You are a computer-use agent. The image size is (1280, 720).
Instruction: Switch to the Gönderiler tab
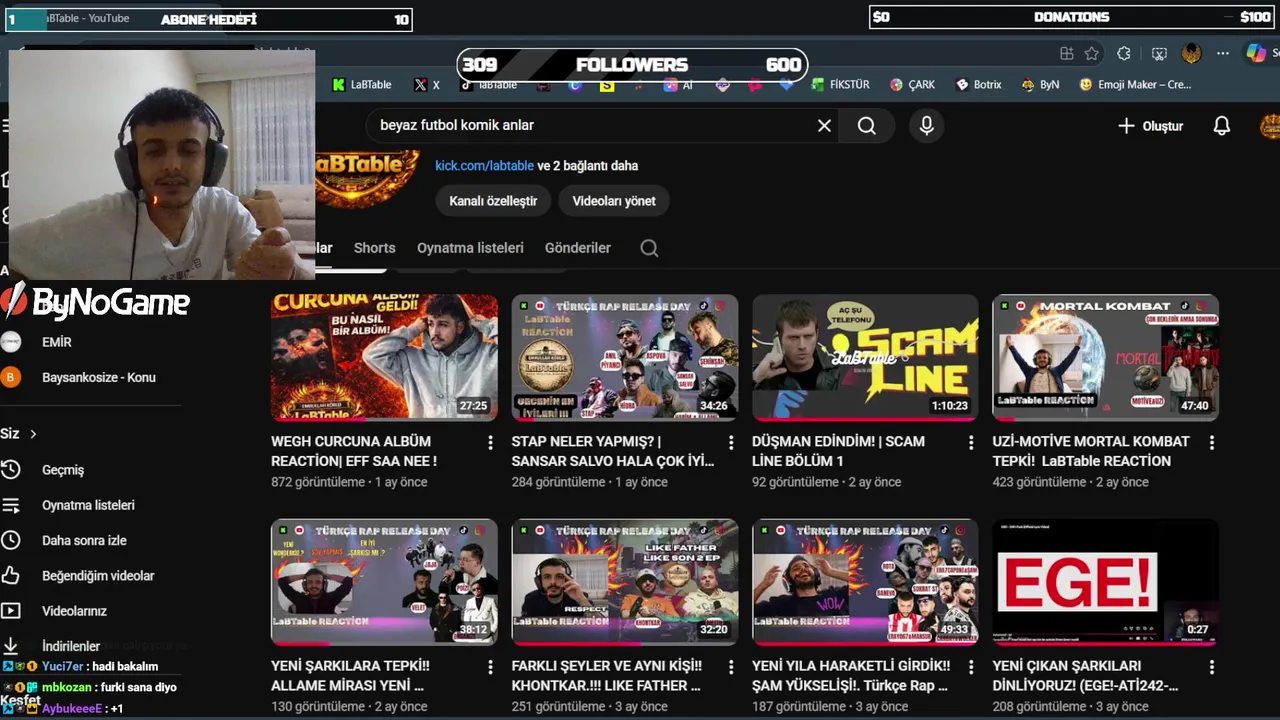click(x=578, y=248)
